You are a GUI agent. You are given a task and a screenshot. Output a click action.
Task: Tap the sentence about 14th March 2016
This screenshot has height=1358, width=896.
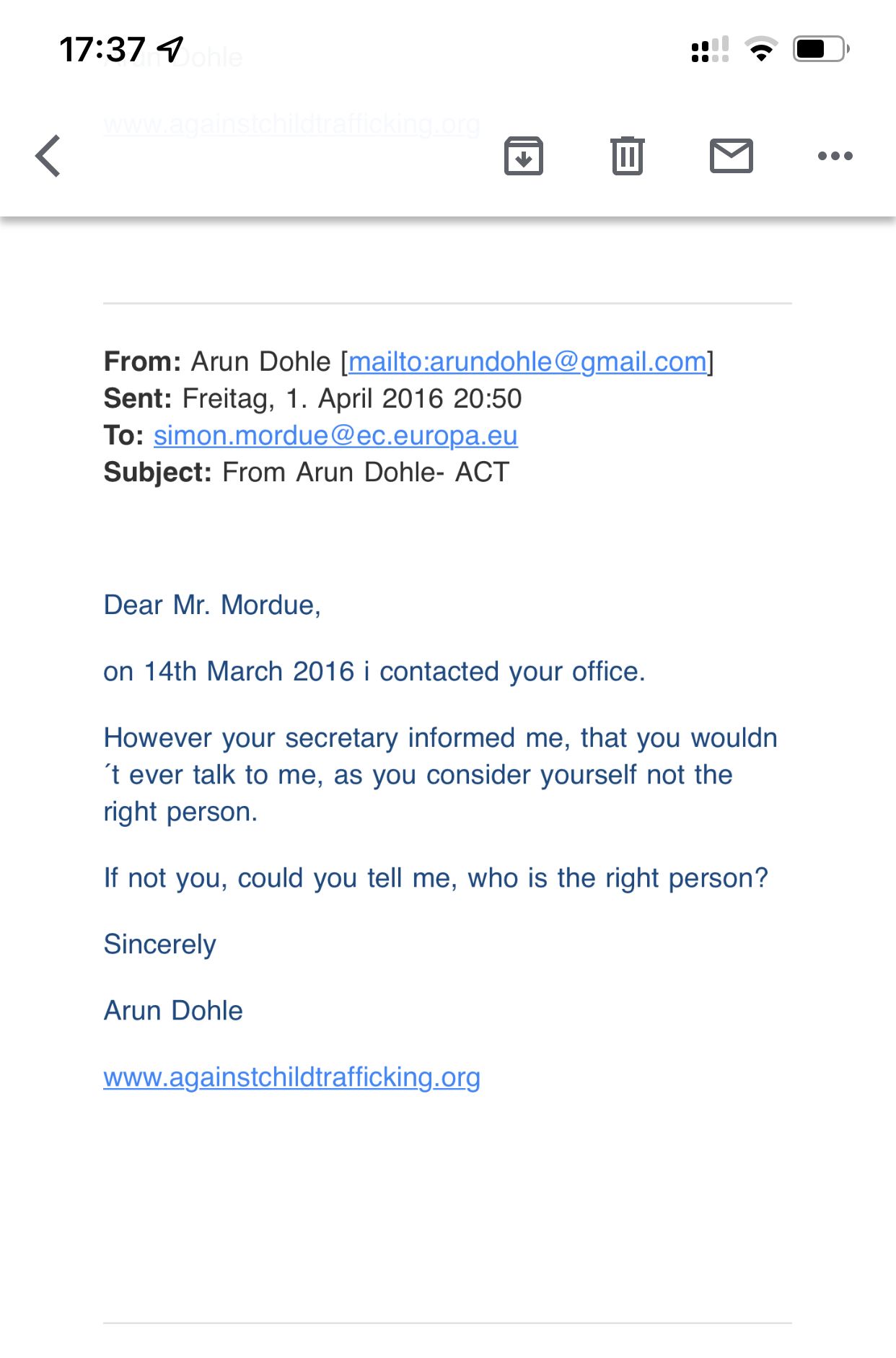click(374, 672)
